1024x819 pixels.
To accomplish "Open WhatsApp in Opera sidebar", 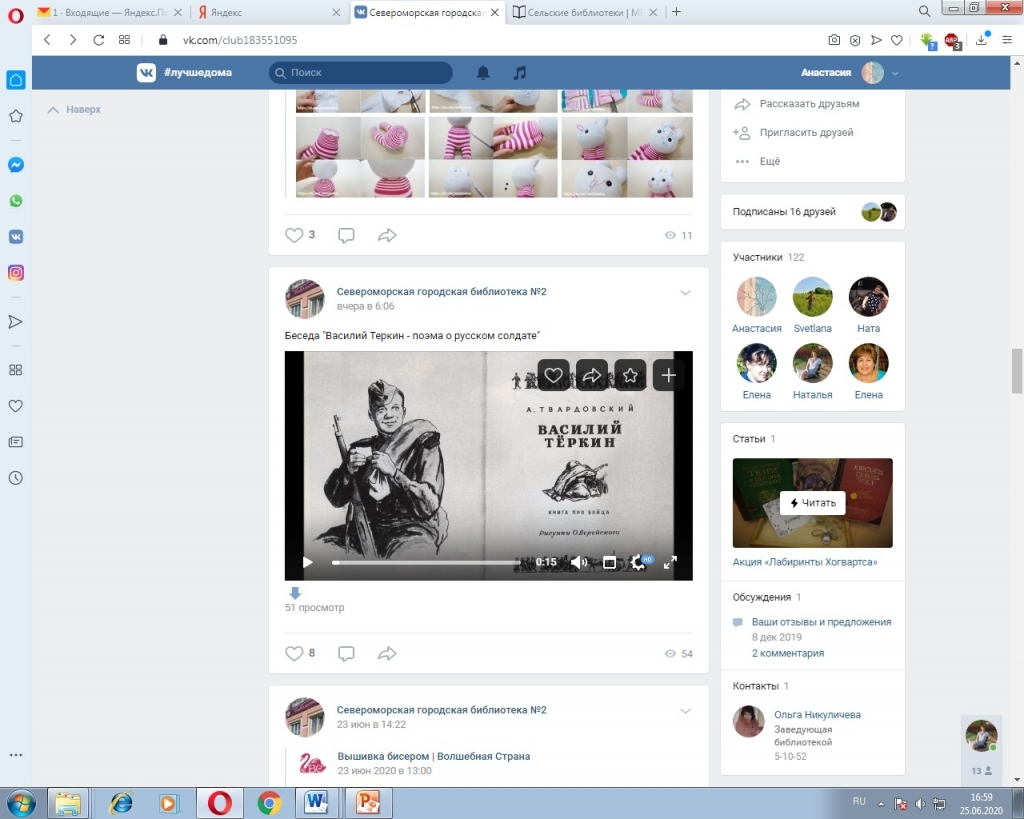I will coord(16,201).
